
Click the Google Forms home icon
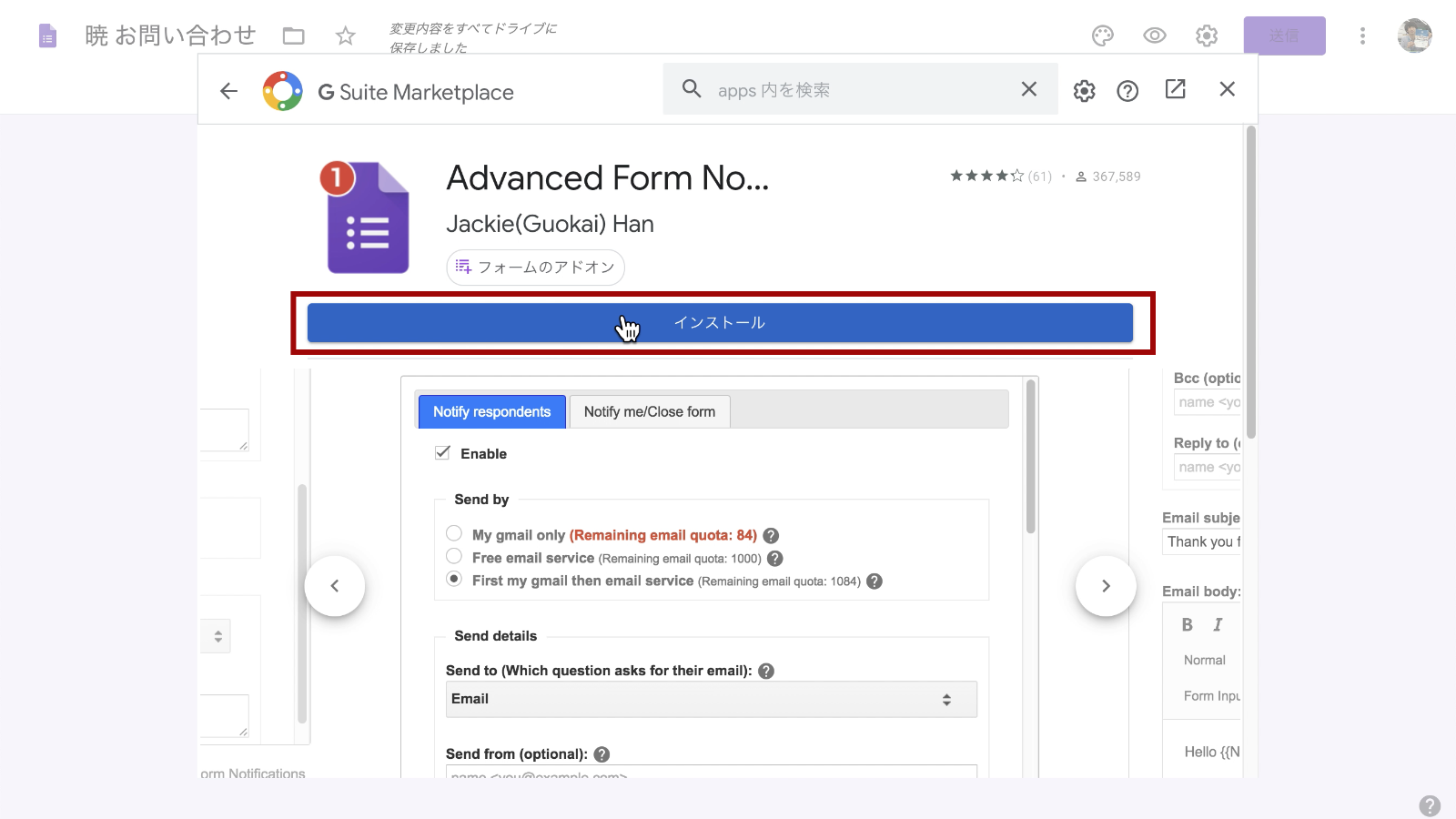point(47,36)
